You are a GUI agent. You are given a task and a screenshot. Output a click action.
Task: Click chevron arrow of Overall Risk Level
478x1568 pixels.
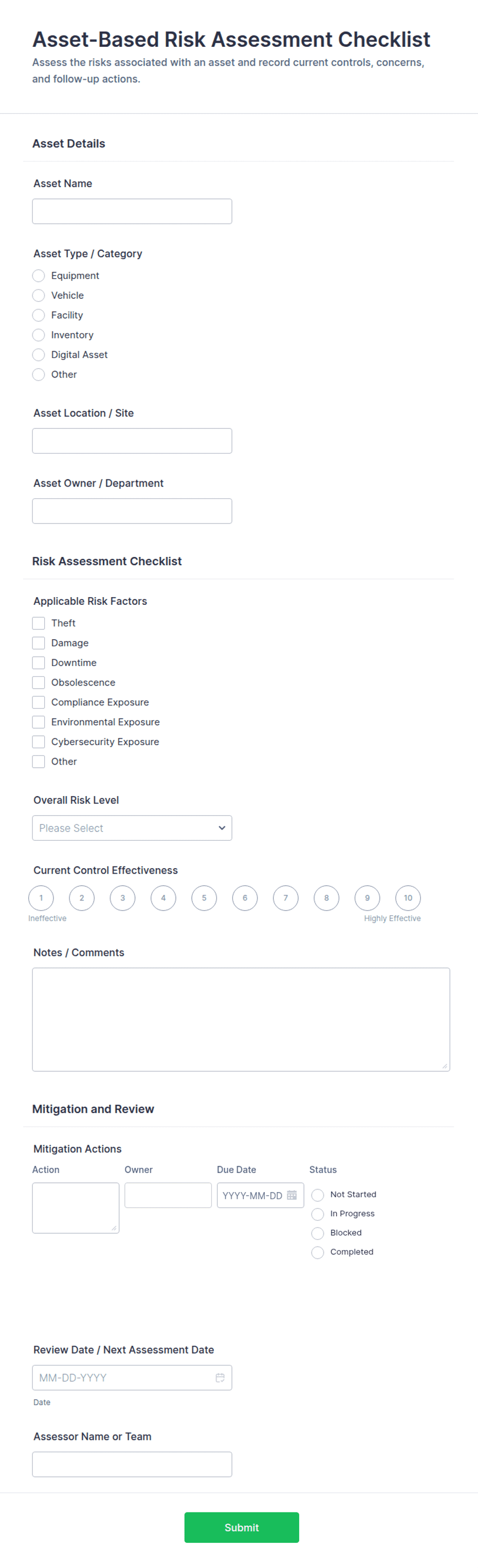(x=222, y=828)
